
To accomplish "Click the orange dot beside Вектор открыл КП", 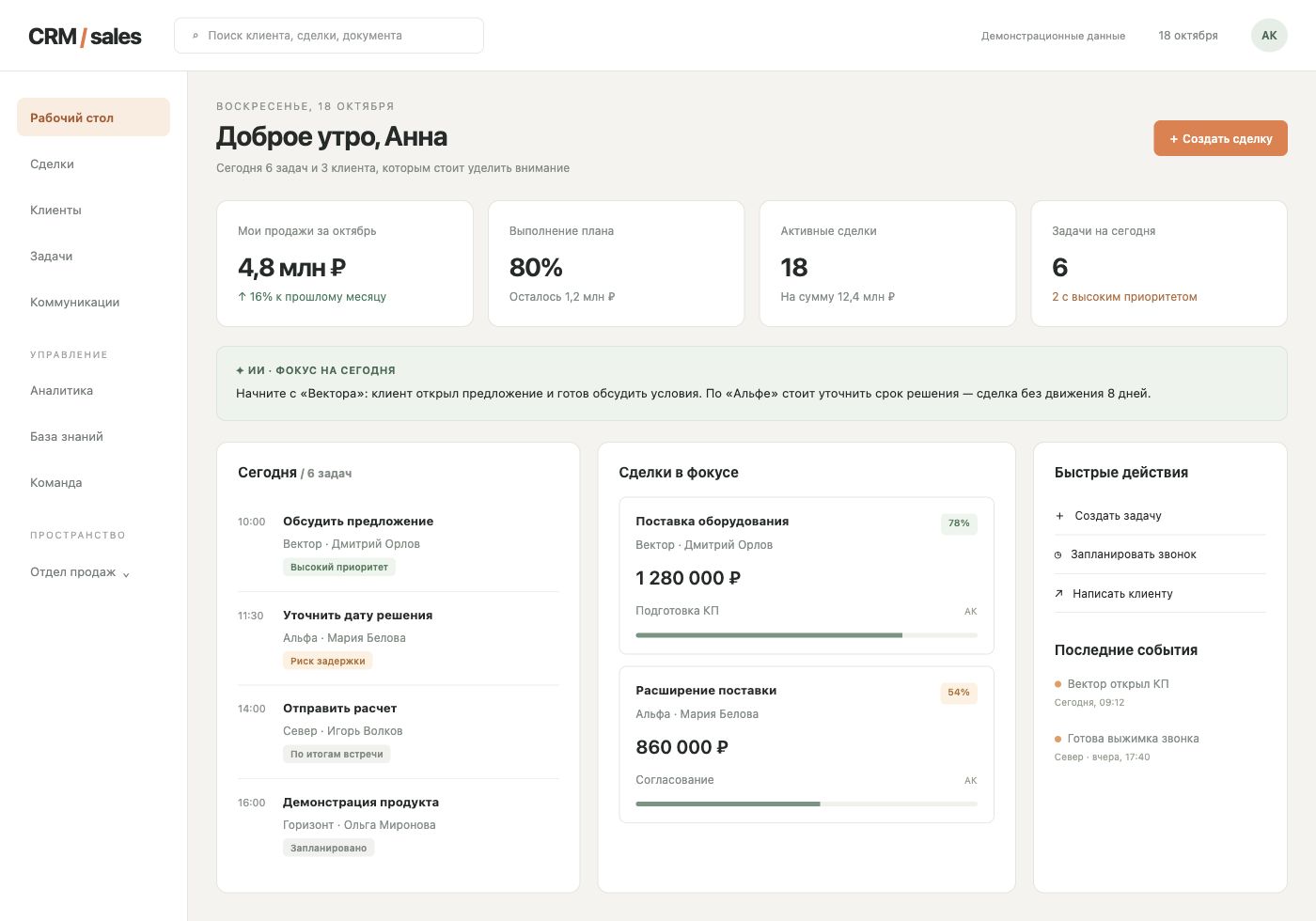I will click(x=1058, y=684).
